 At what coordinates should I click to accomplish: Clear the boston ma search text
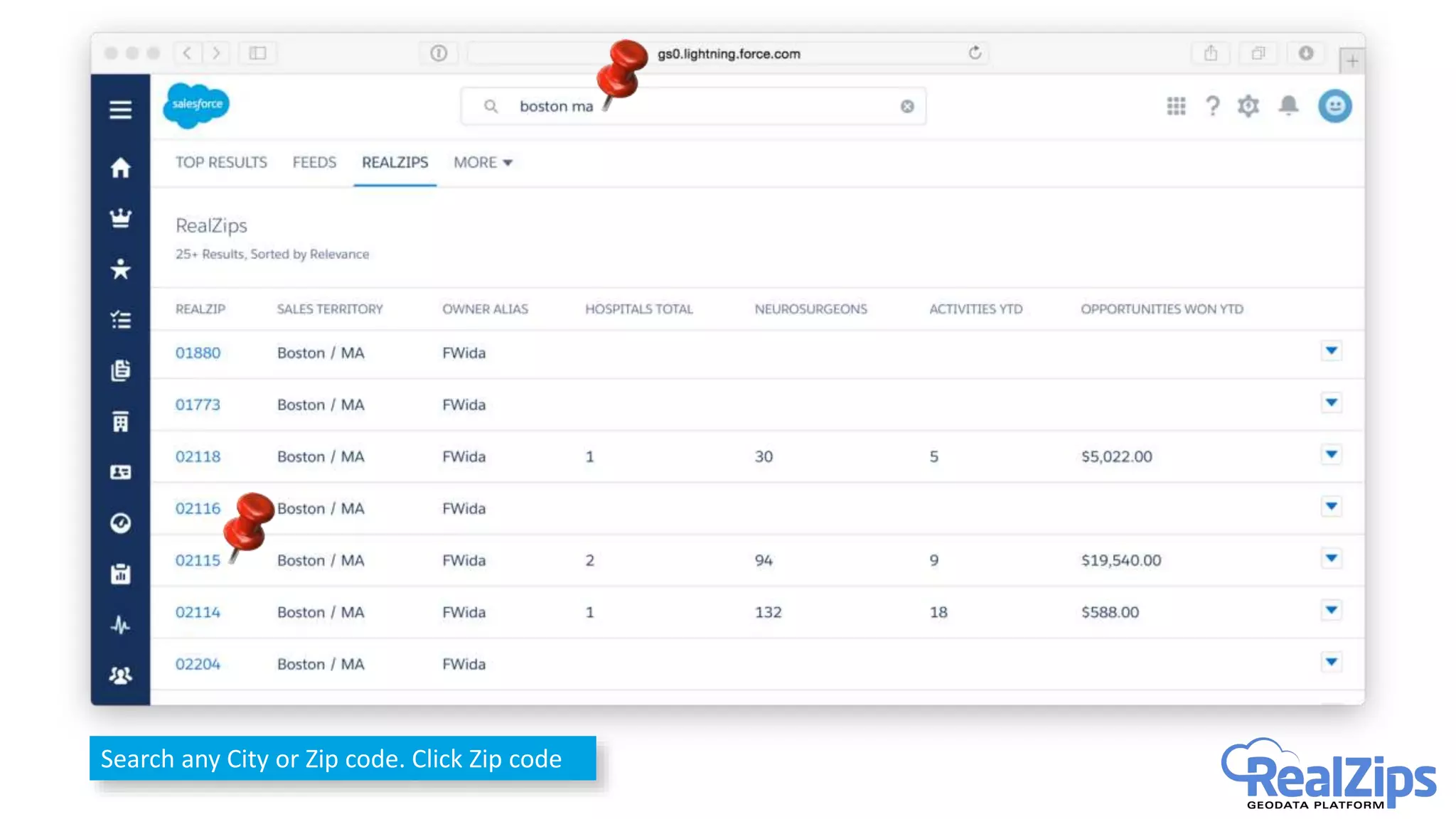pyautogui.click(x=907, y=107)
